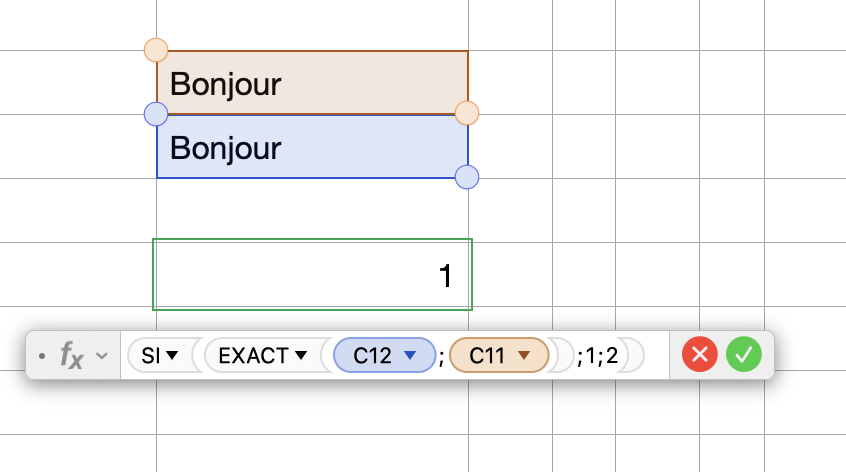Screen dimensions: 846x472
Task: Select the C11 reference token label
Action: coord(487,355)
